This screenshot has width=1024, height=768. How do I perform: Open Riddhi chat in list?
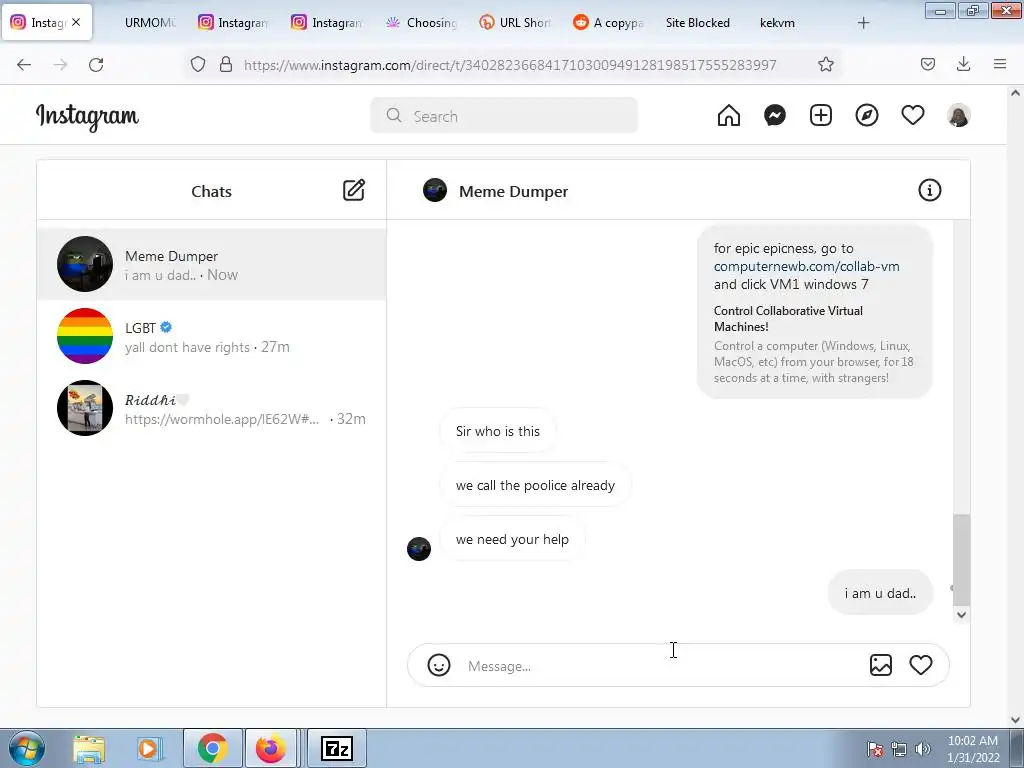point(212,408)
